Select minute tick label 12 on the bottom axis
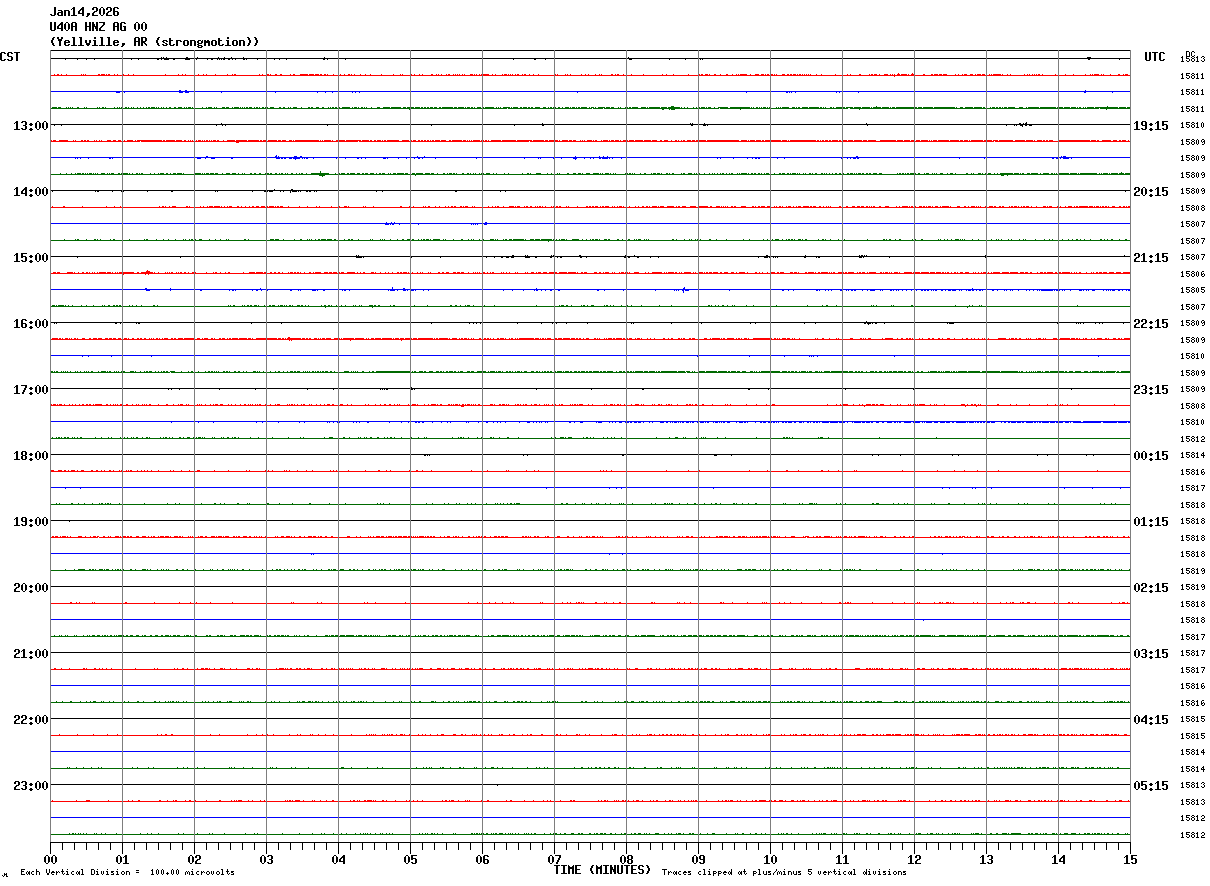This screenshot has width=1210, height=886. pyautogui.click(x=914, y=859)
